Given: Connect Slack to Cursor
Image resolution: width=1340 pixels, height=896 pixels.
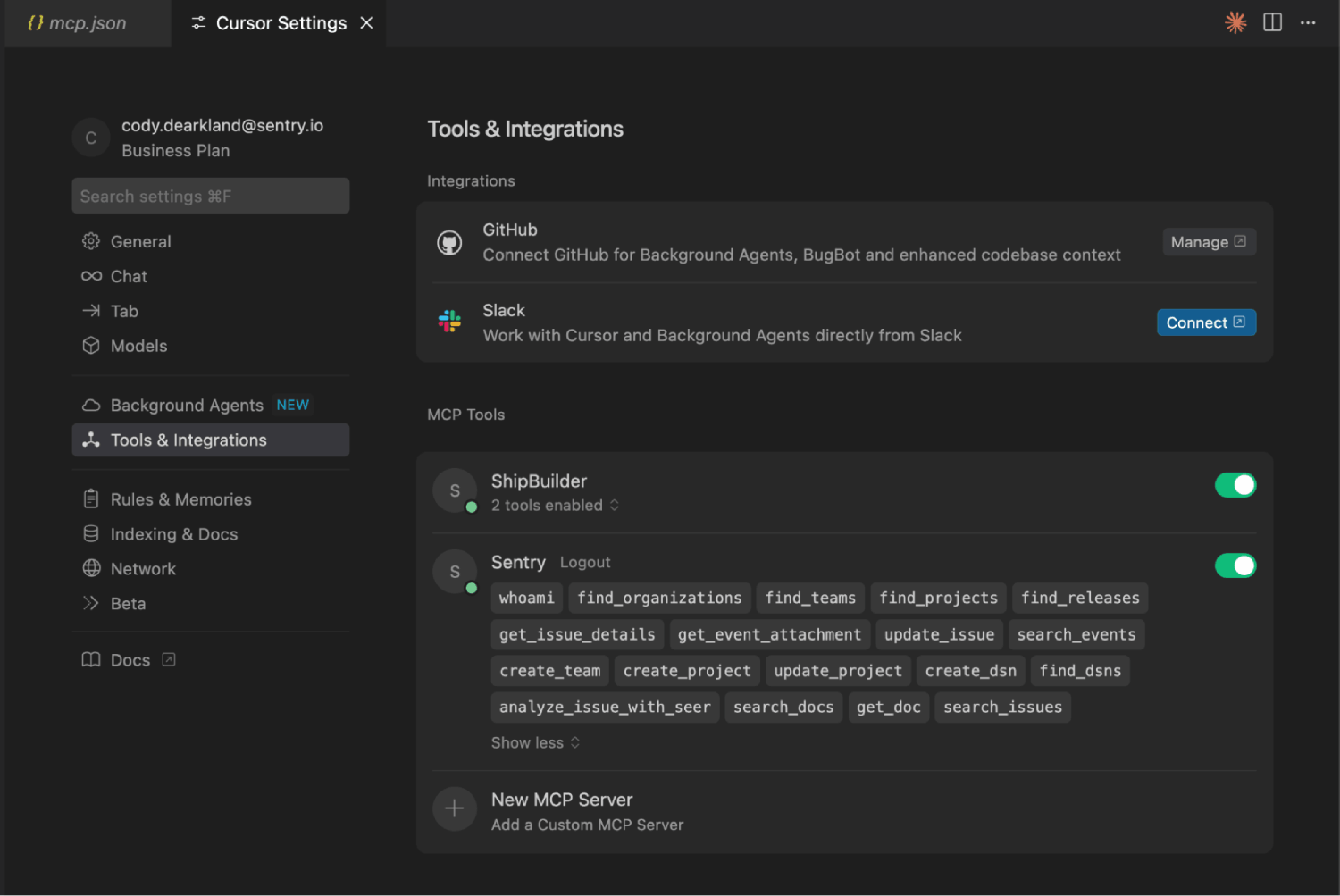Looking at the screenshot, I should (x=1206, y=322).
